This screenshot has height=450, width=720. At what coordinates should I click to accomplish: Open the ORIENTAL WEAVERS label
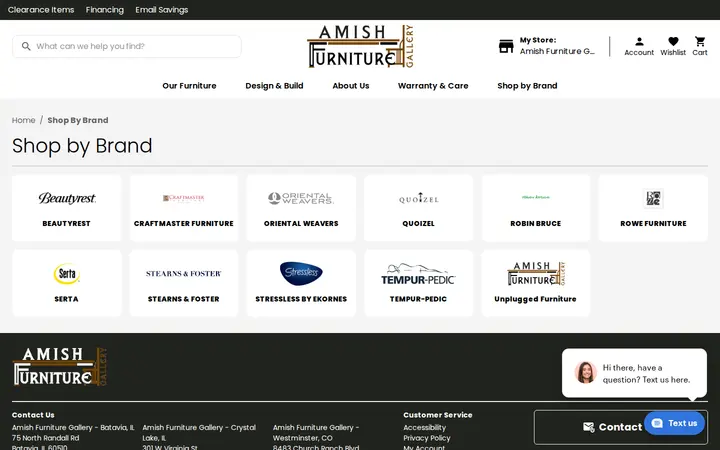[301, 224]
